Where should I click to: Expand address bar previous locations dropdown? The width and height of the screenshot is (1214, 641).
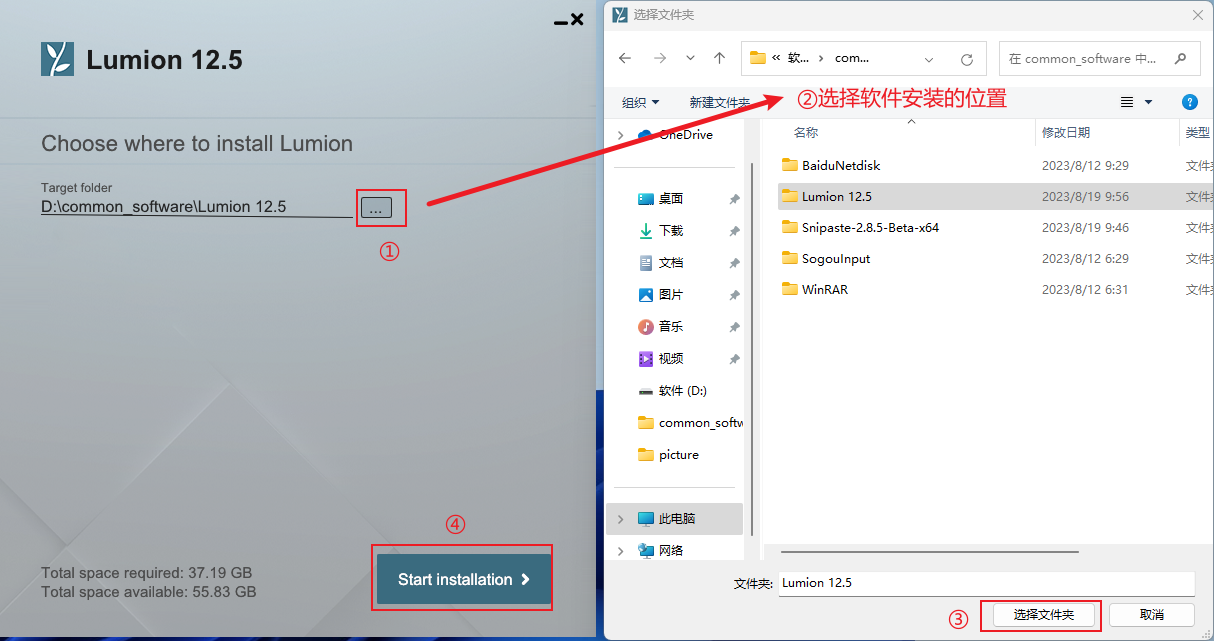[929, 59]
